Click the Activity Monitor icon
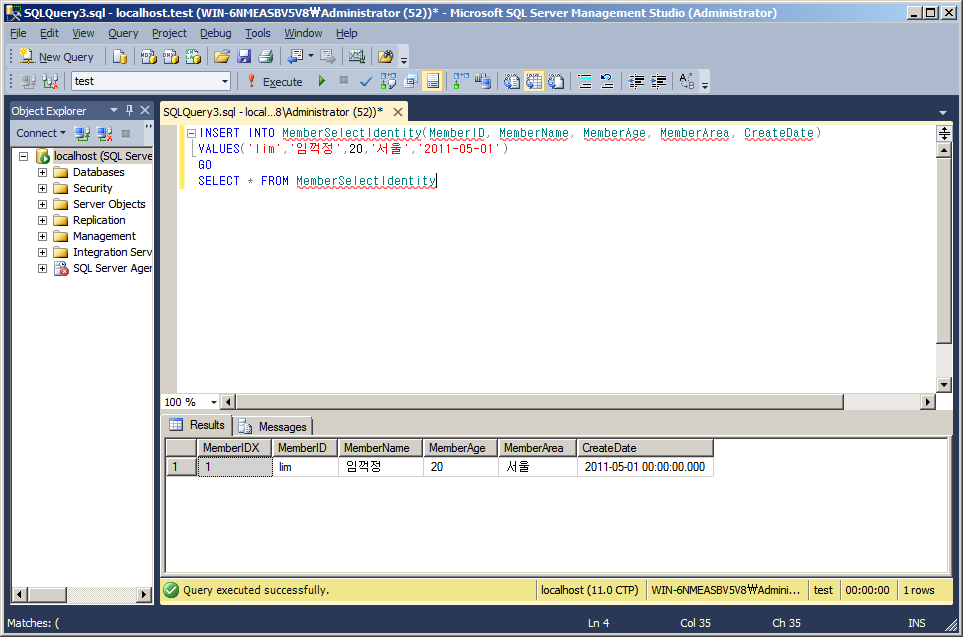The image size is (963, 637). [x=357, y=57]
